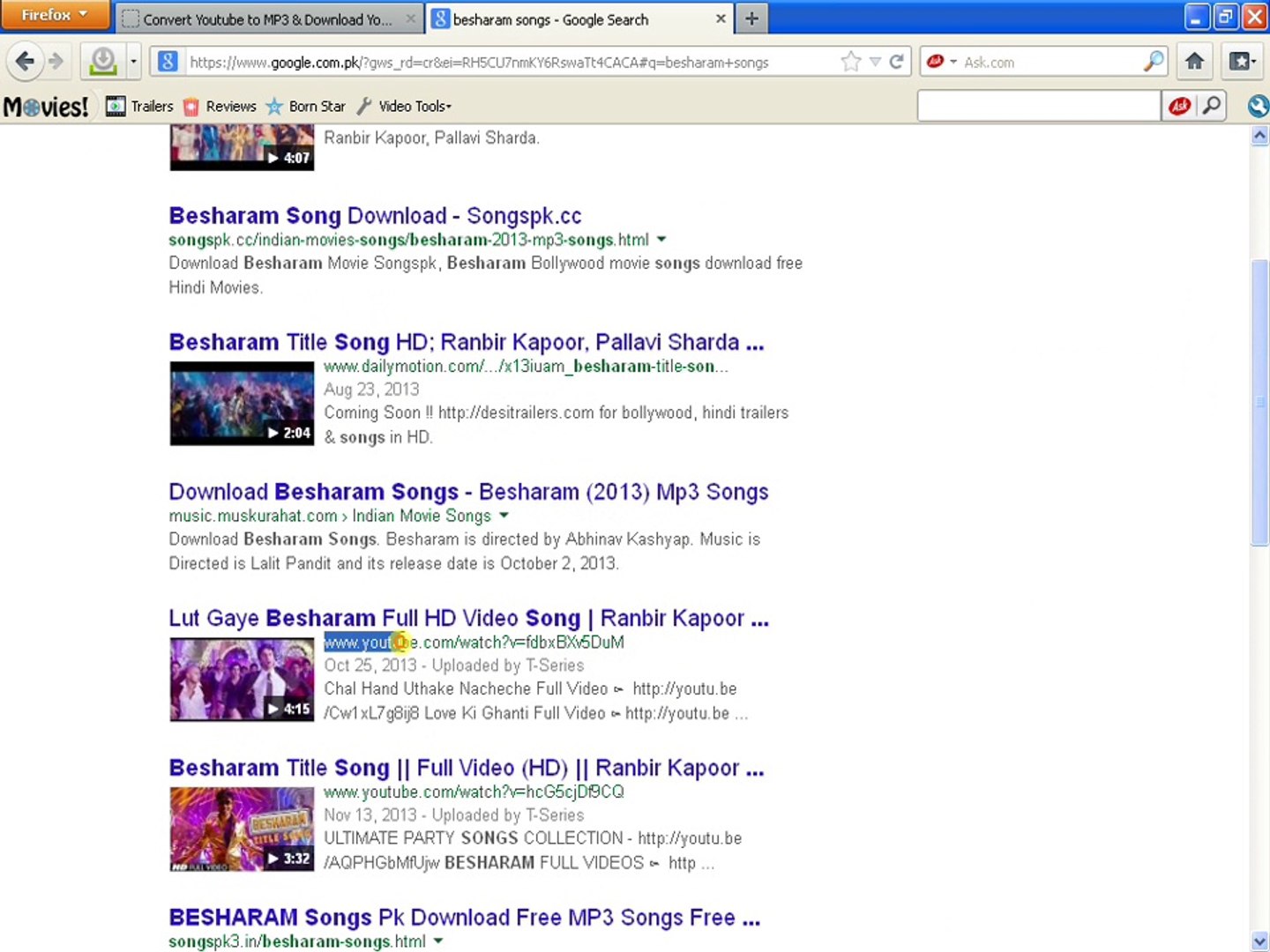Click the songspk.cc green URL text
The image size is (1270, 952).
pyautogui.click(x=408, y=240)
